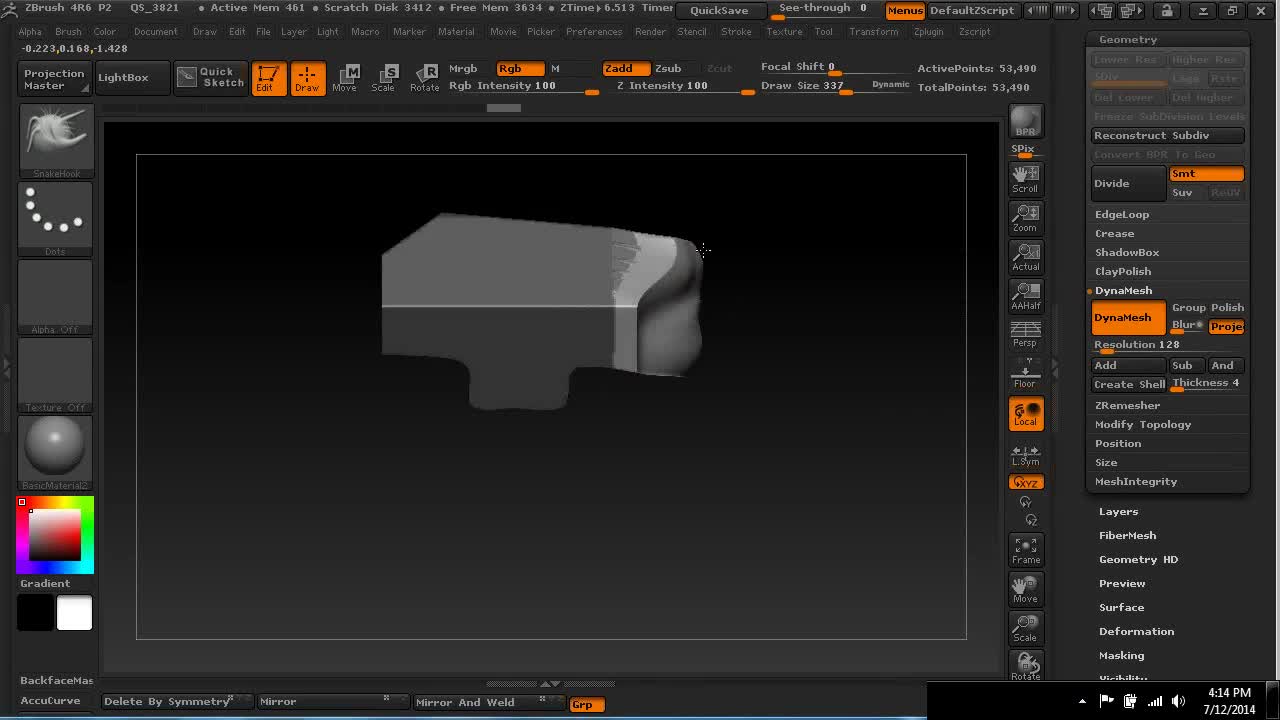
Task: Toggle the Floor grid button
Action: click(1026, 374)
